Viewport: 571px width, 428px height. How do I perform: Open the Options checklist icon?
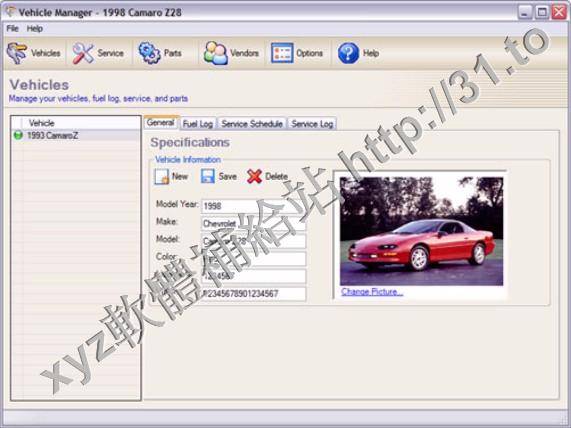pos(282,53)
